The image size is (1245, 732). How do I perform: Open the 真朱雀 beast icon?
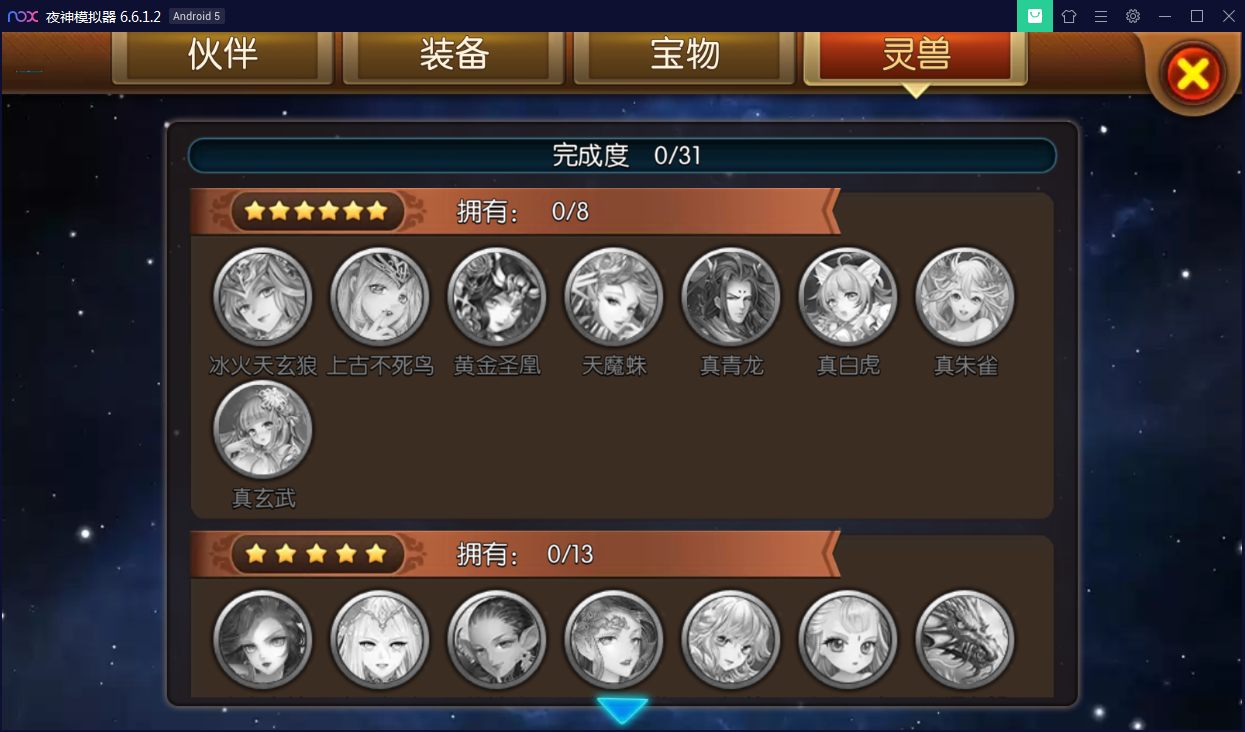click(965, 297)
